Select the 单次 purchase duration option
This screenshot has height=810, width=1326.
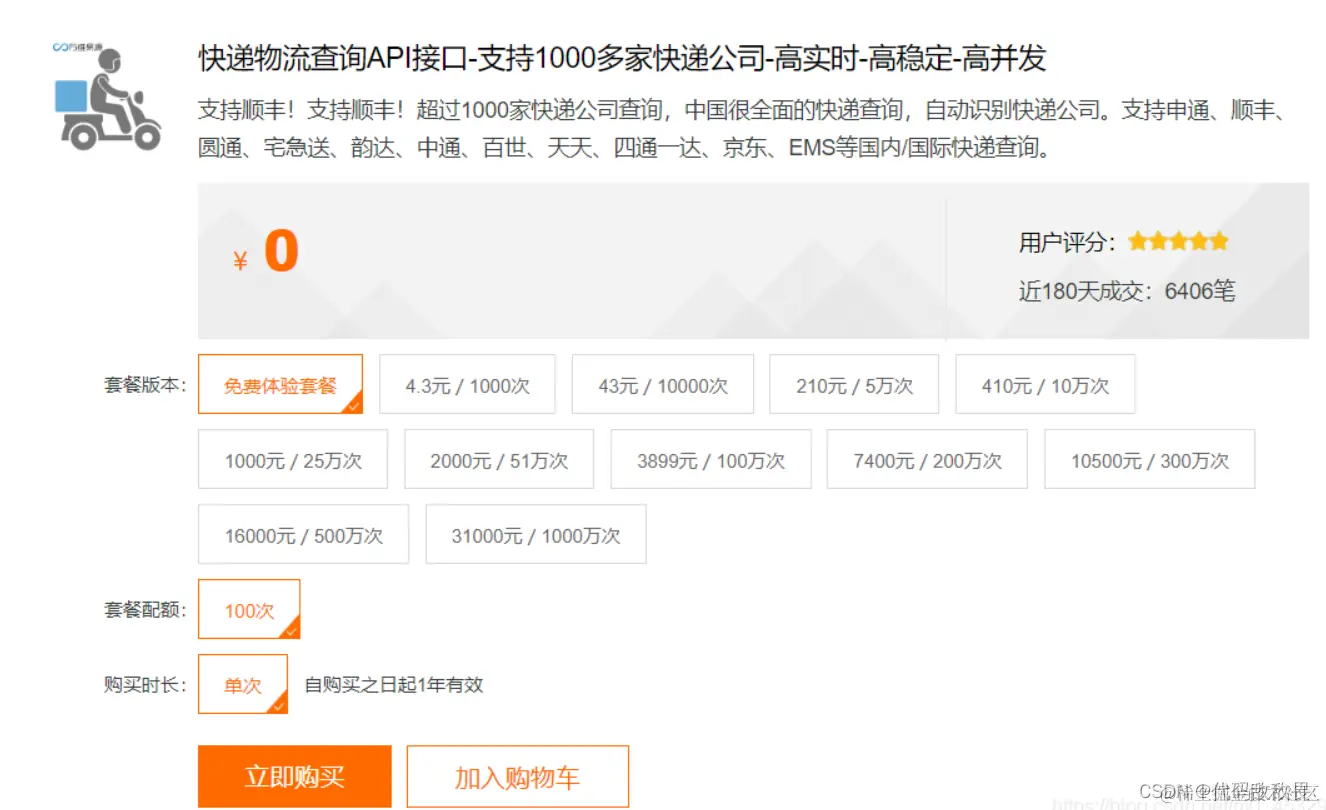coord(243,684)
